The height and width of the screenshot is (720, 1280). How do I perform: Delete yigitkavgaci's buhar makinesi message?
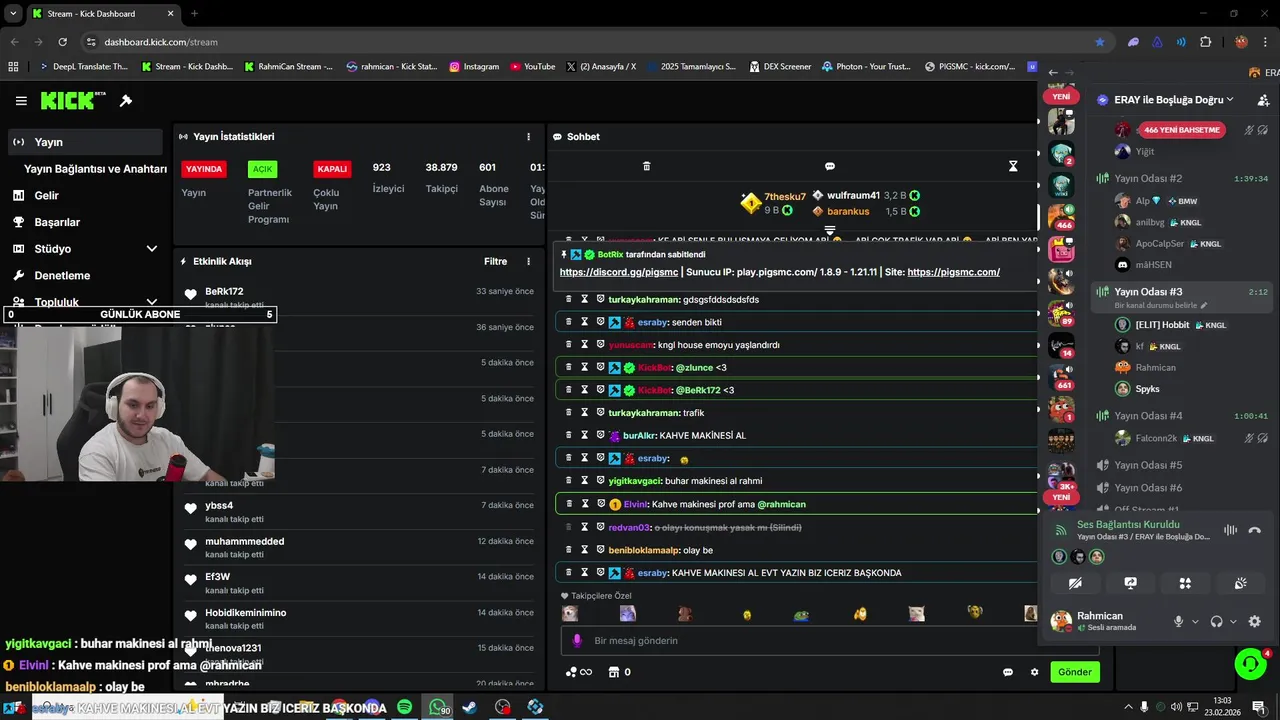pos(569,481)
